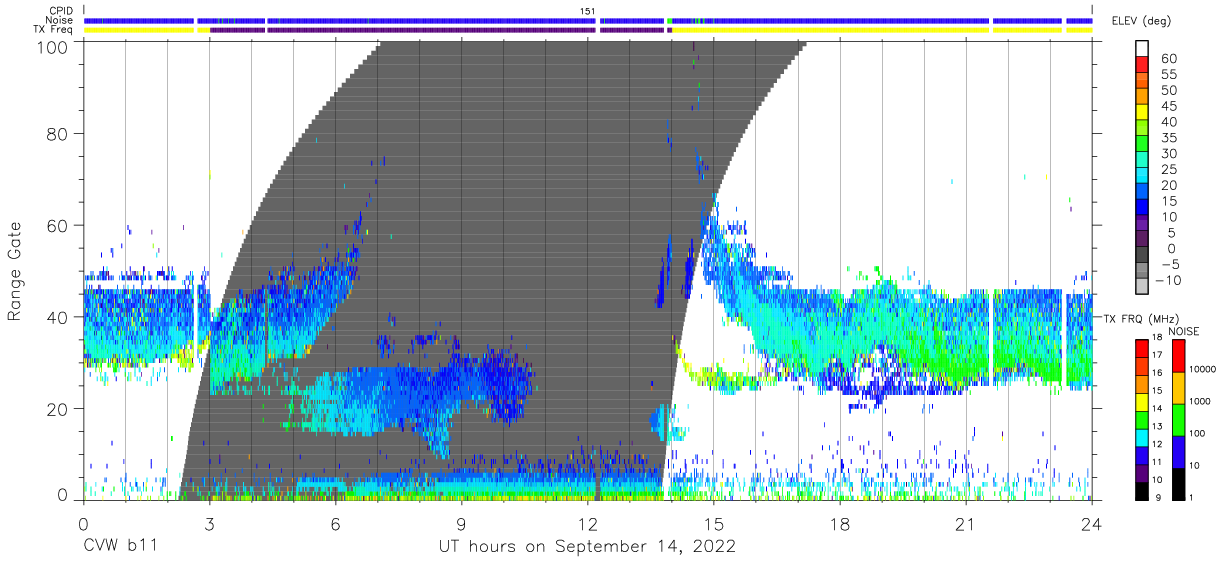Click the x-axis tick label 15
Screen dimensions: 1228x567
[x=714, y=524]
